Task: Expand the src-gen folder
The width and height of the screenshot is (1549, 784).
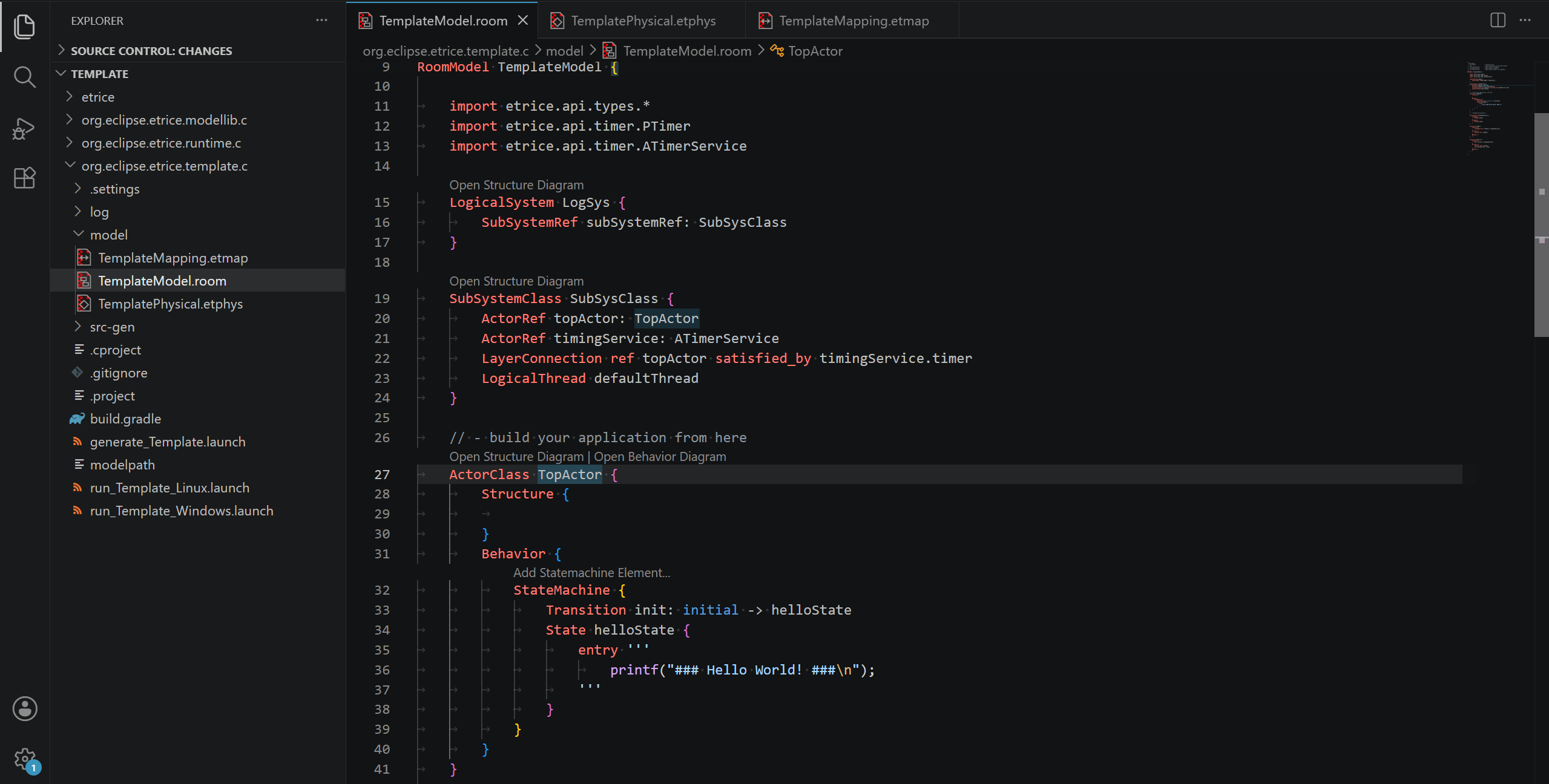Action: click(x=77, y=327)
